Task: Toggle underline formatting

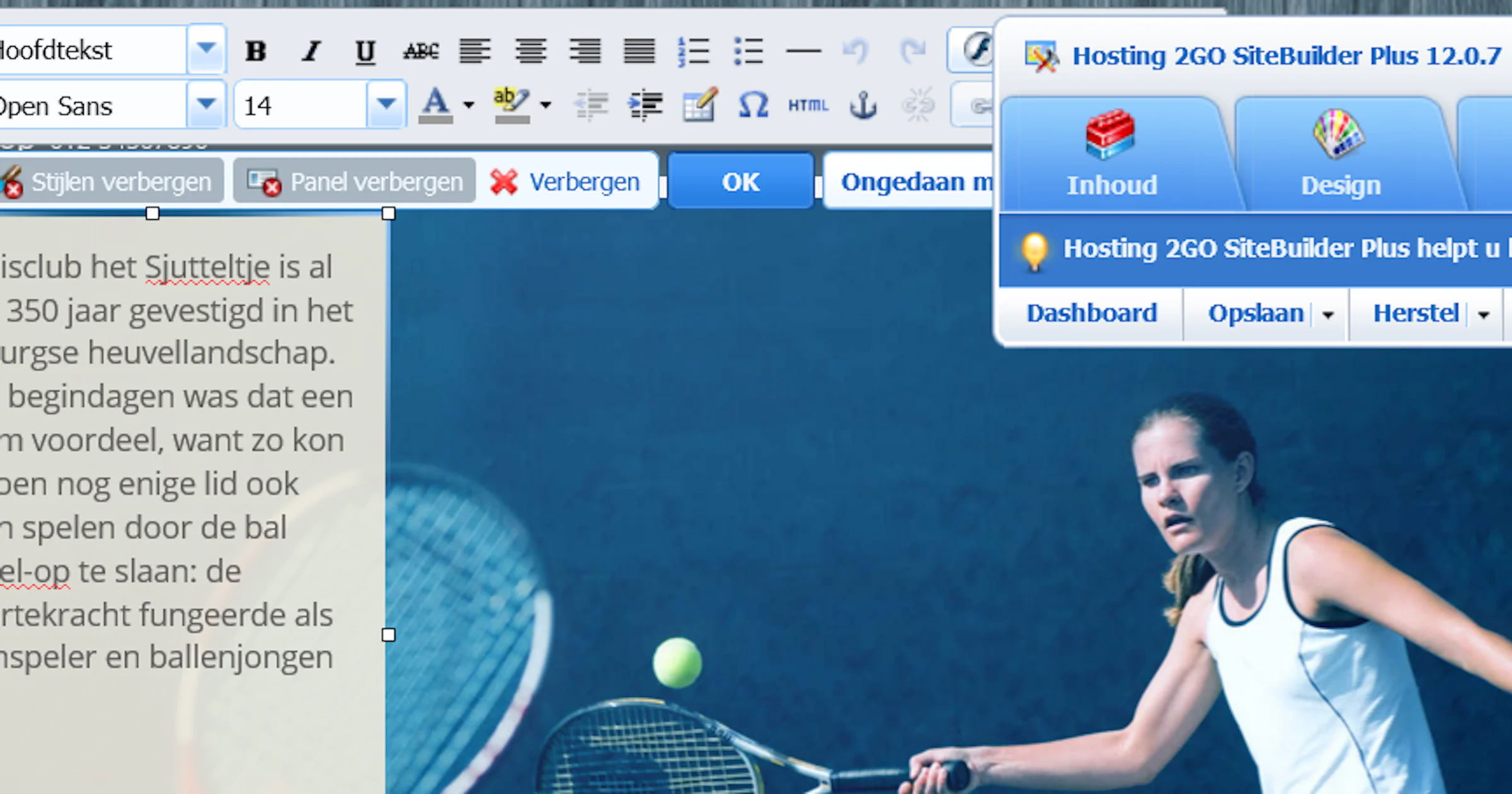Action: pyautogui.click(x=365, y=52)
